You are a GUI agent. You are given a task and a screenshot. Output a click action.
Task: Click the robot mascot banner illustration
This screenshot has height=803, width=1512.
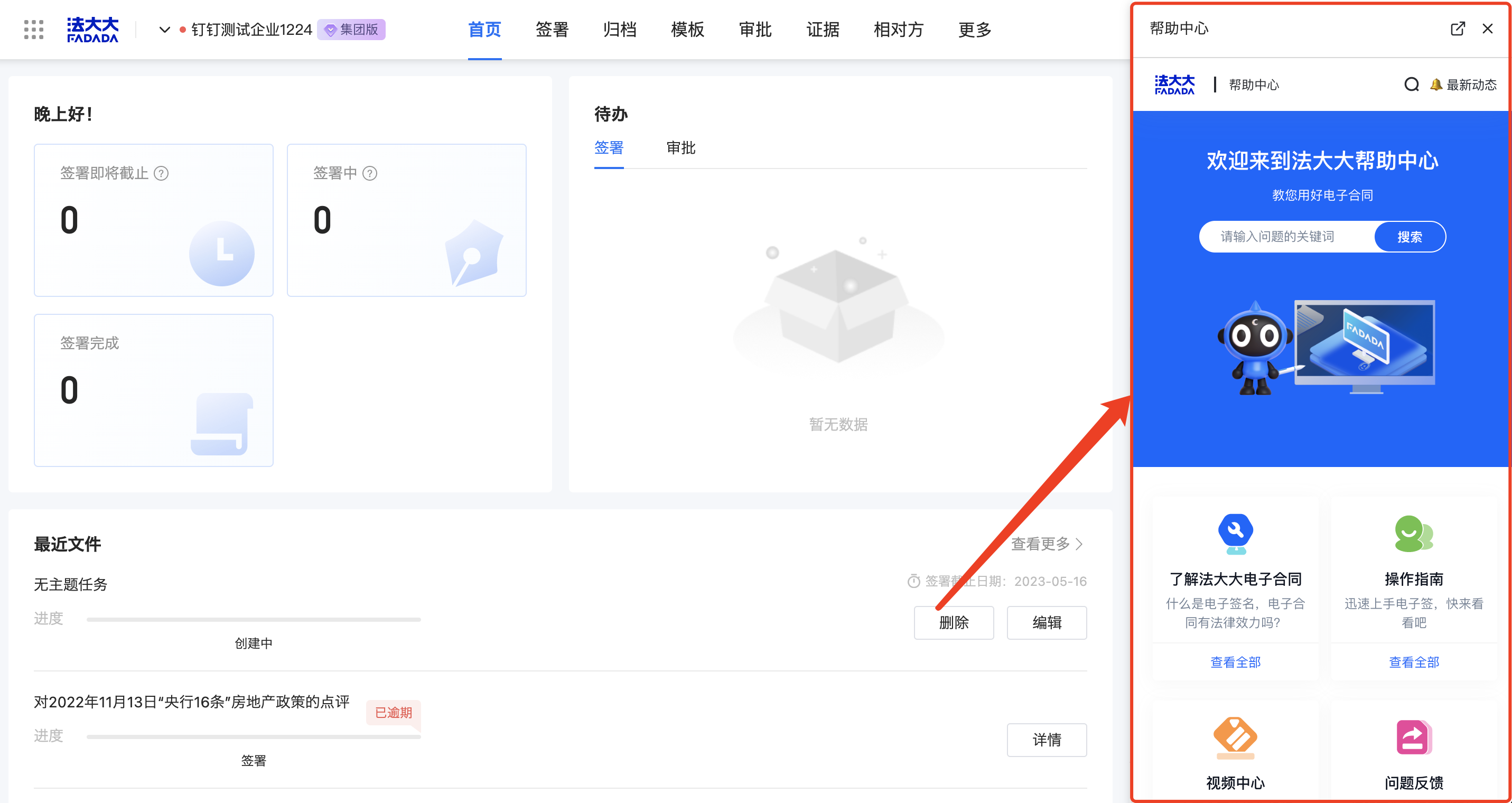(x=1326, y=348)
